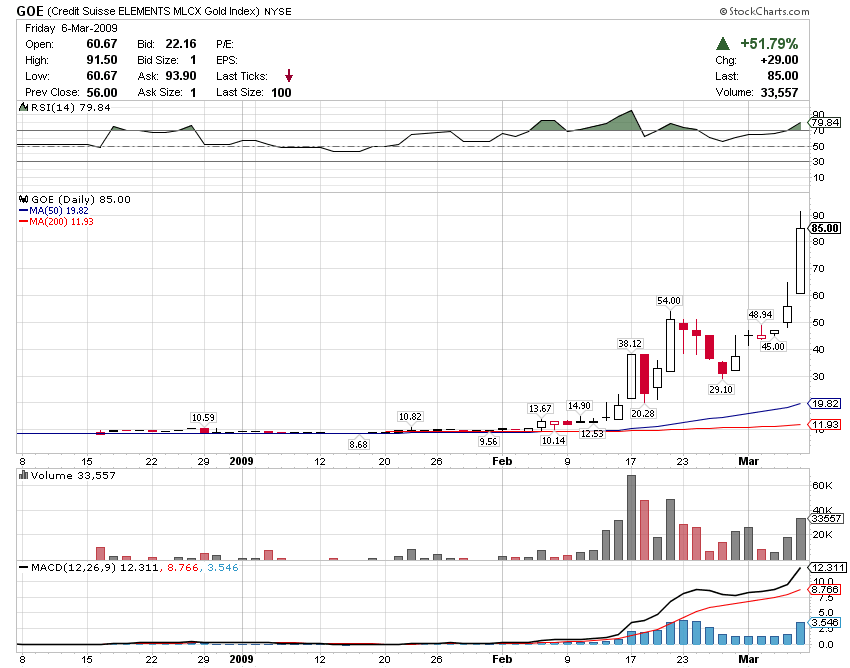Click the RSI(14) 79.84 panel label
Image resolution: width=850 pixels, height=668 pixels.
(x=70, y=107)
